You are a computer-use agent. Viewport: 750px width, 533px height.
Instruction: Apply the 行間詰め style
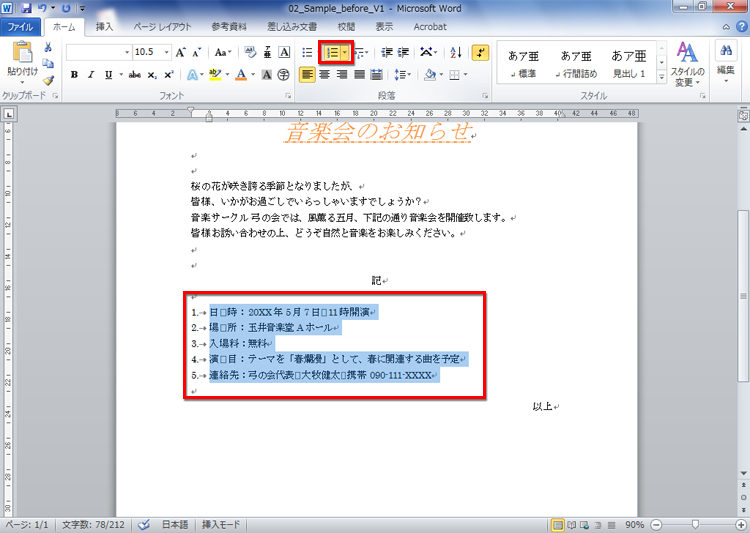point(576,64)
